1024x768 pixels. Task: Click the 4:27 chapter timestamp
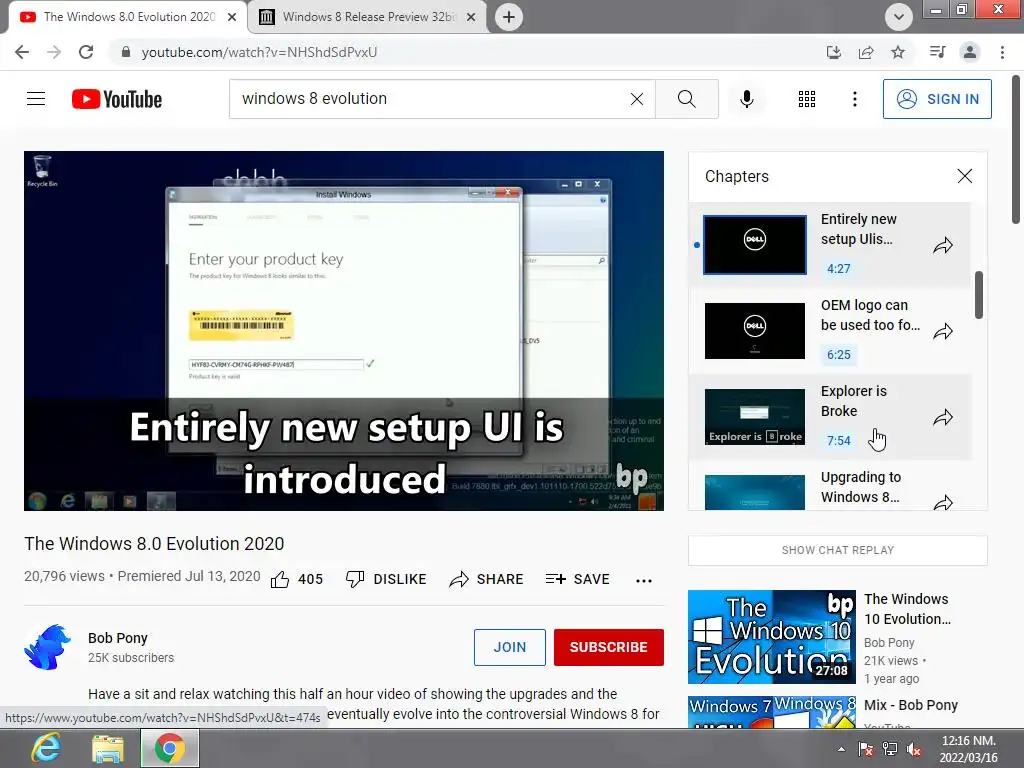point(839,268)
